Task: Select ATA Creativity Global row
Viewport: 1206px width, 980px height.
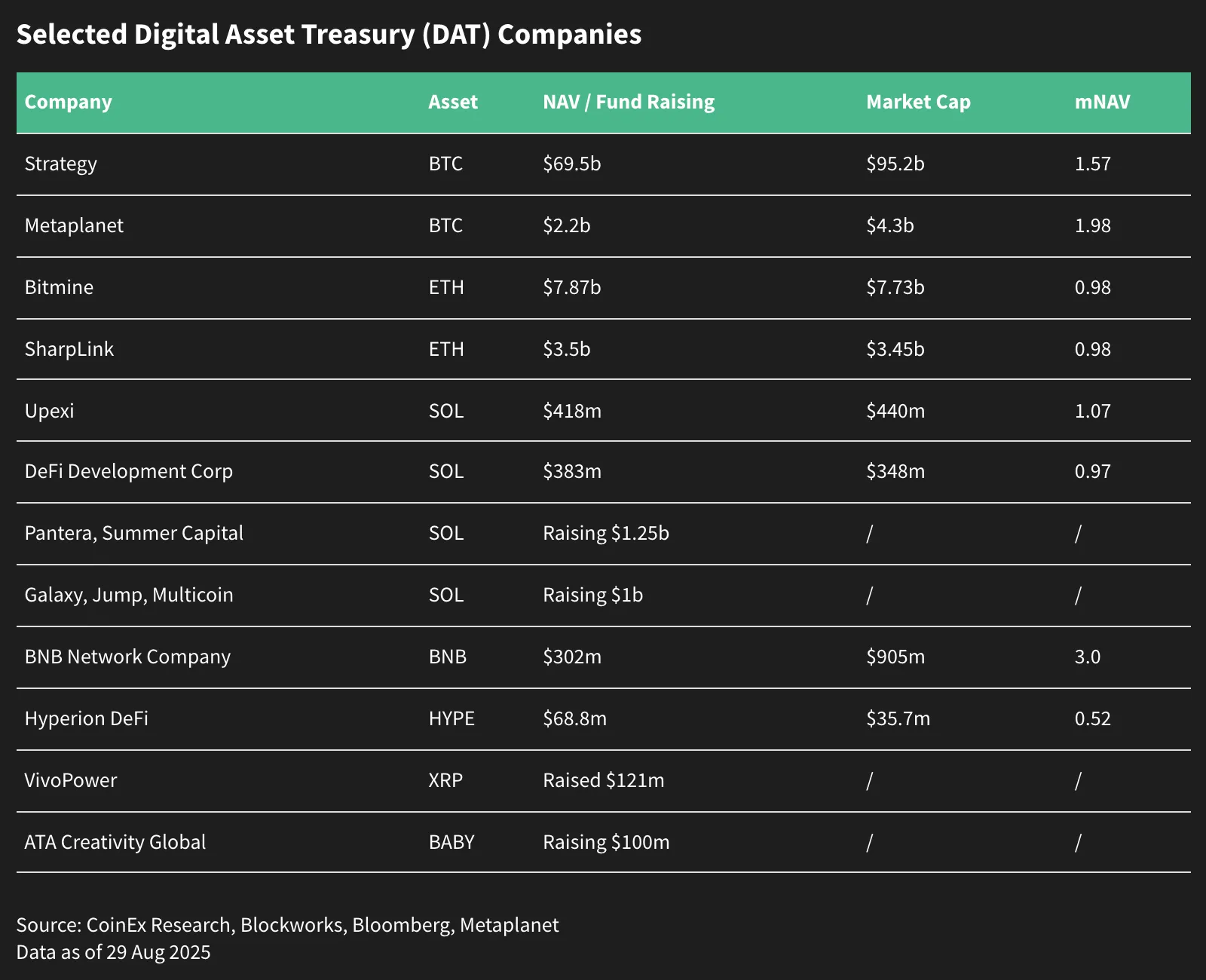Action: click(x=603, y=842)
